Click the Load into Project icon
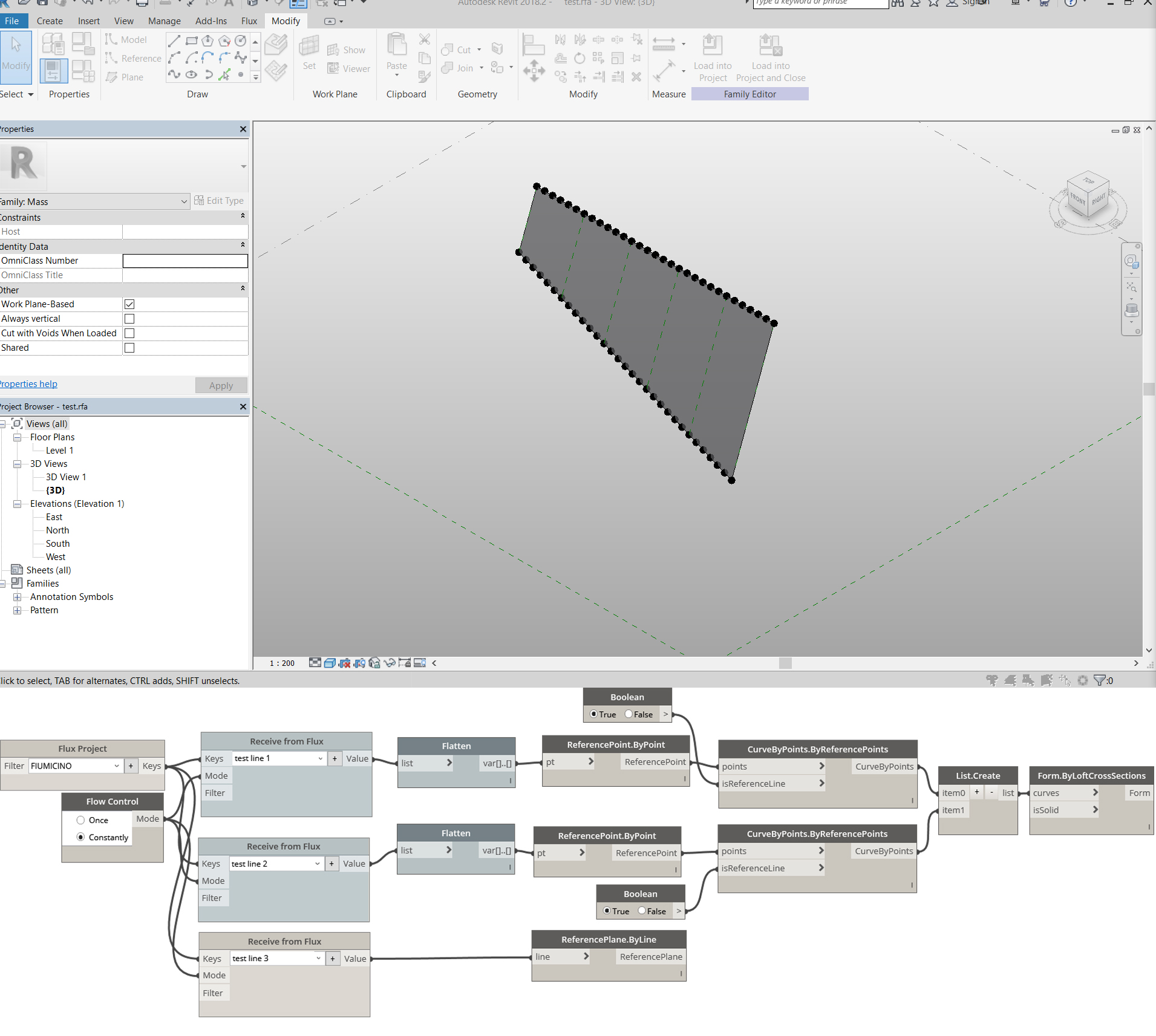Screen dimensions: 1156x1036 712,47
